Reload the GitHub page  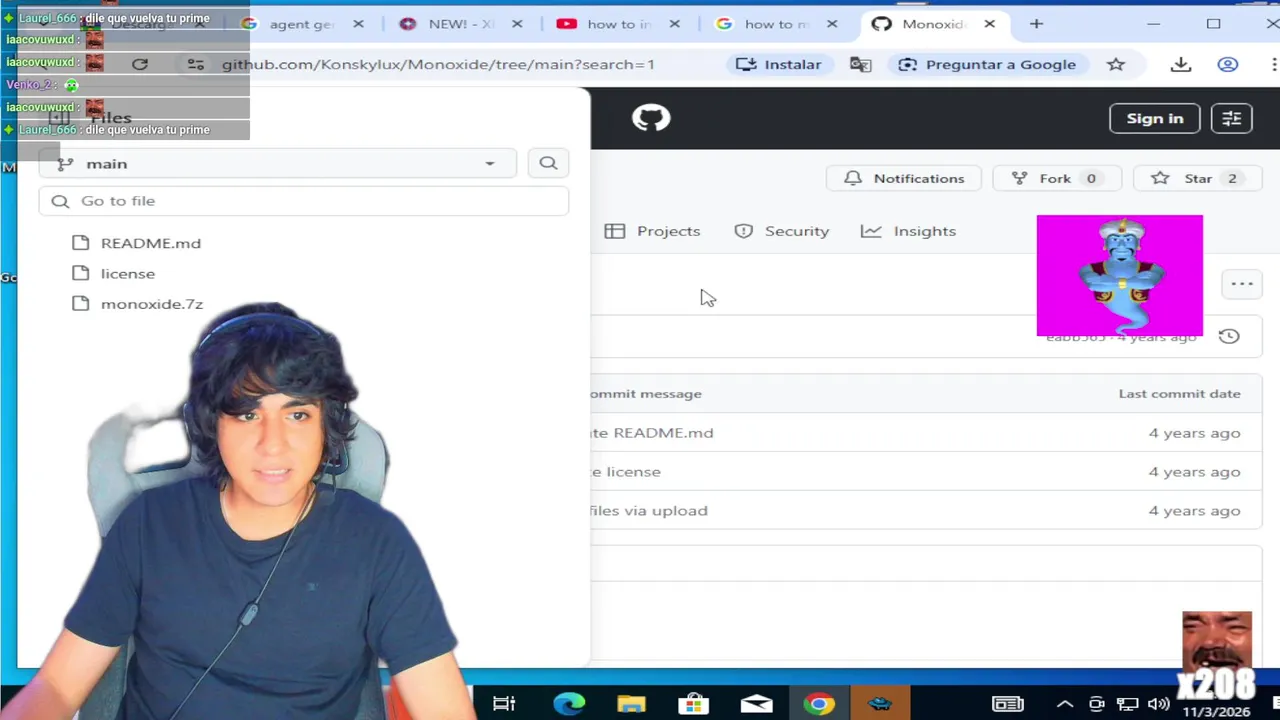140,64
